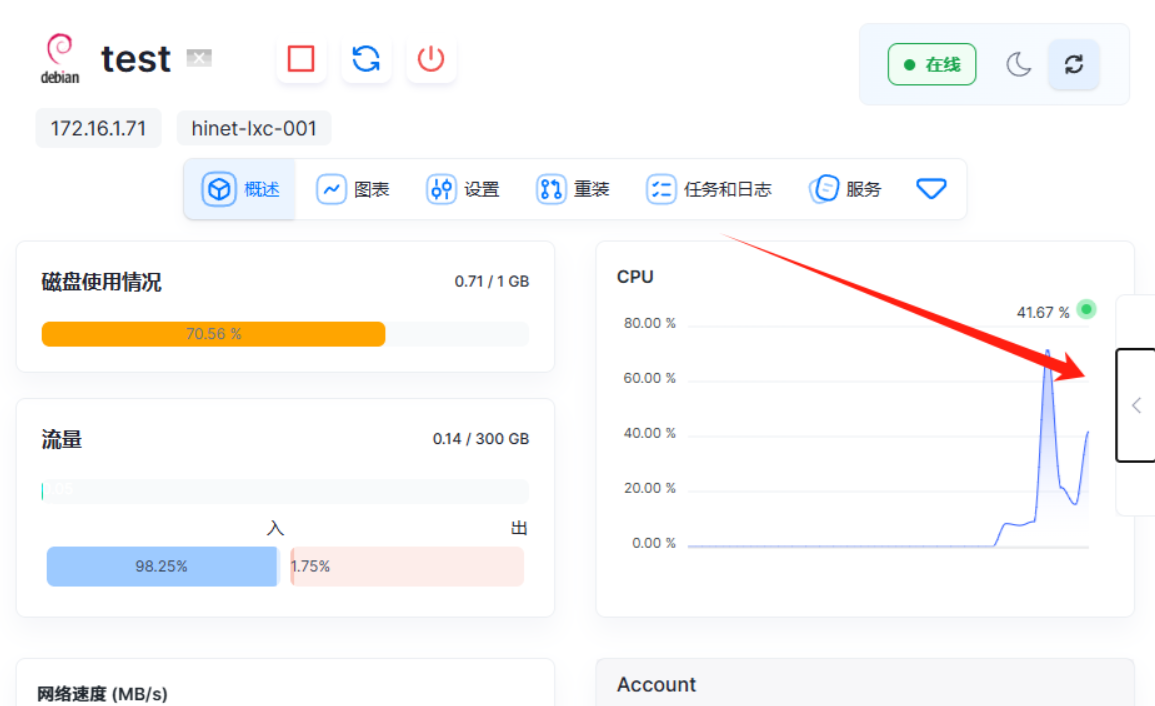Click the red stop server icon

(301, 59)
